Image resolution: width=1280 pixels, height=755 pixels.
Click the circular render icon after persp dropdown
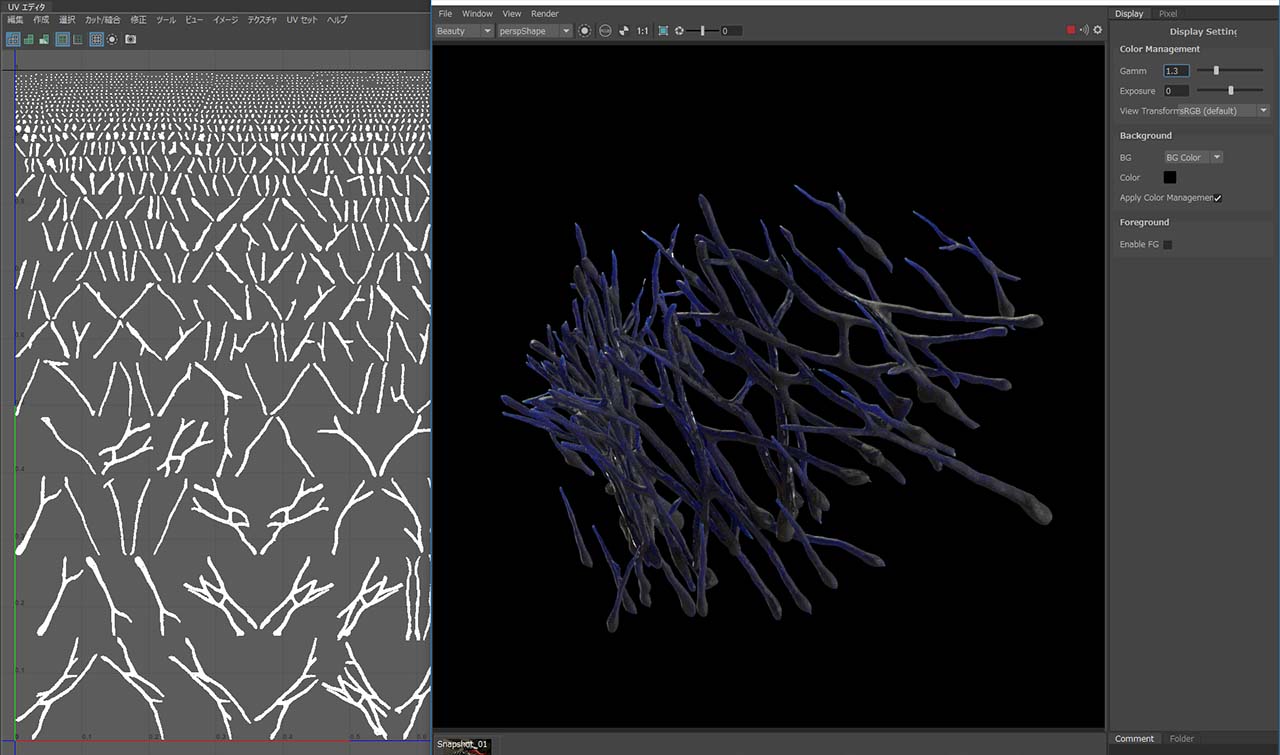(585, 31)
